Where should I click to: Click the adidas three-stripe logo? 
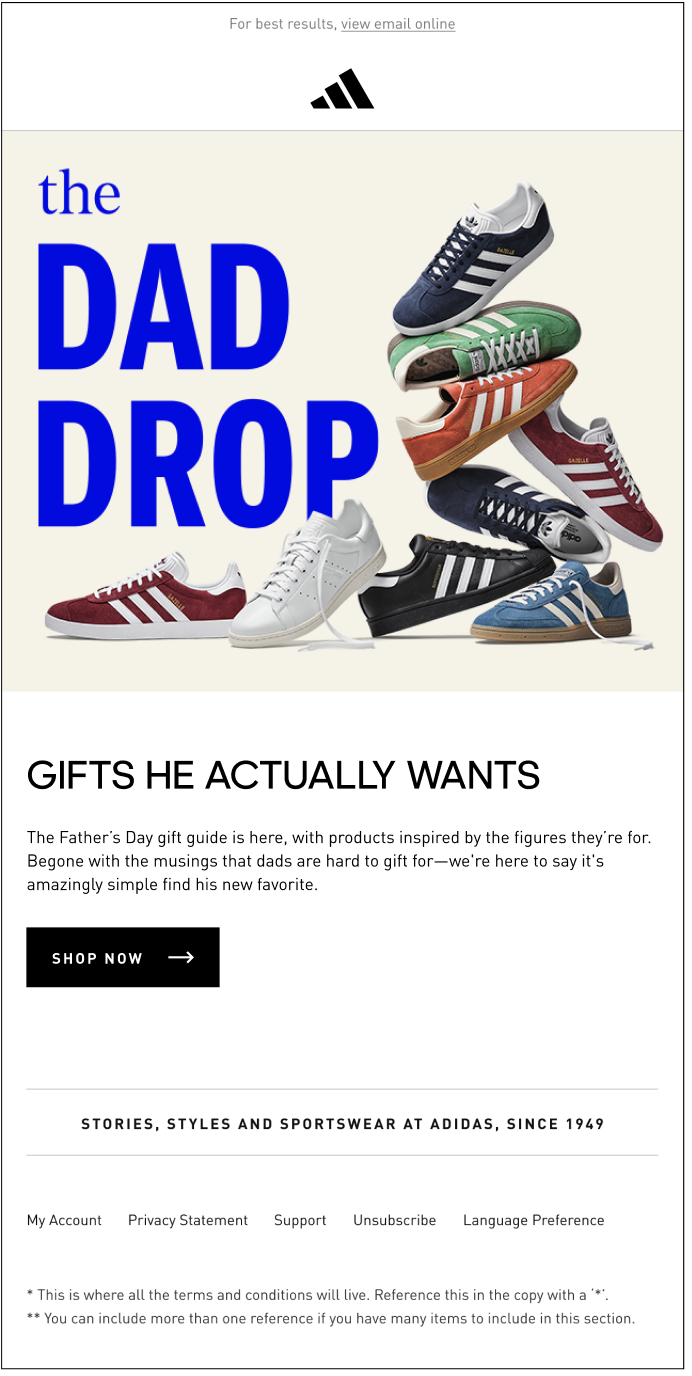[x=342, y=89]
